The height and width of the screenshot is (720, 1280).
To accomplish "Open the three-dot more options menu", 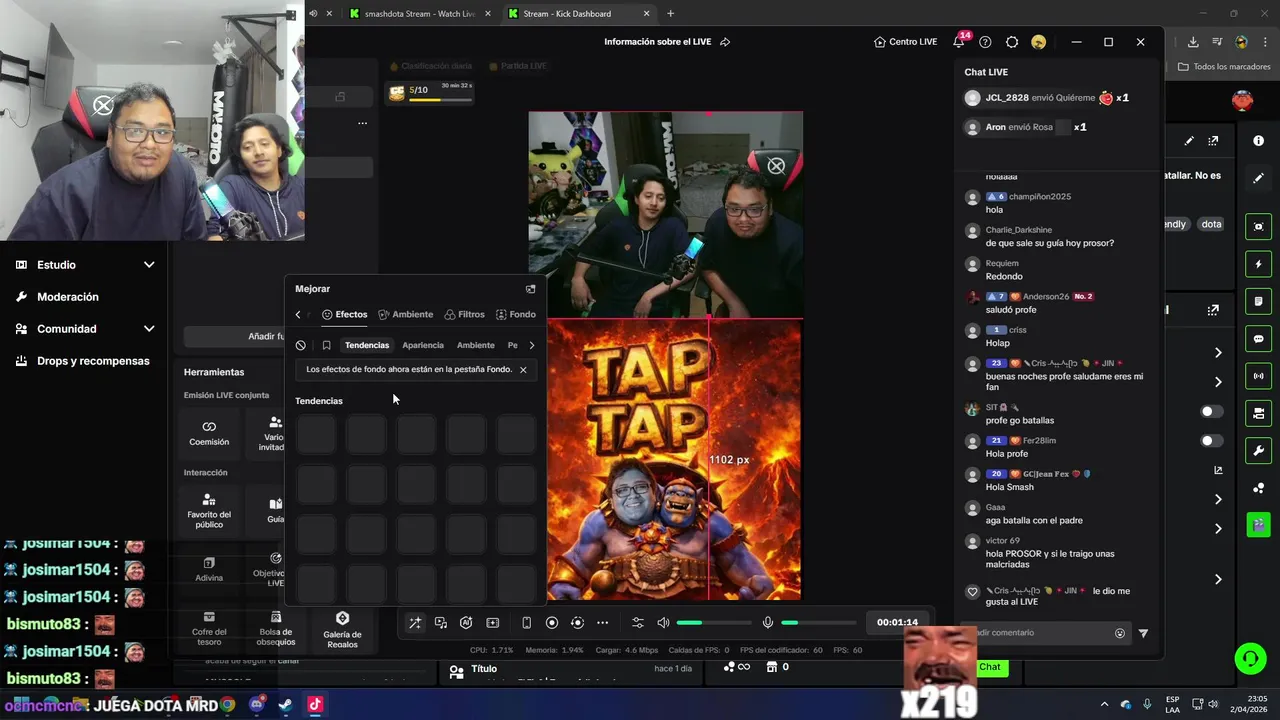I will pos(602,623).
